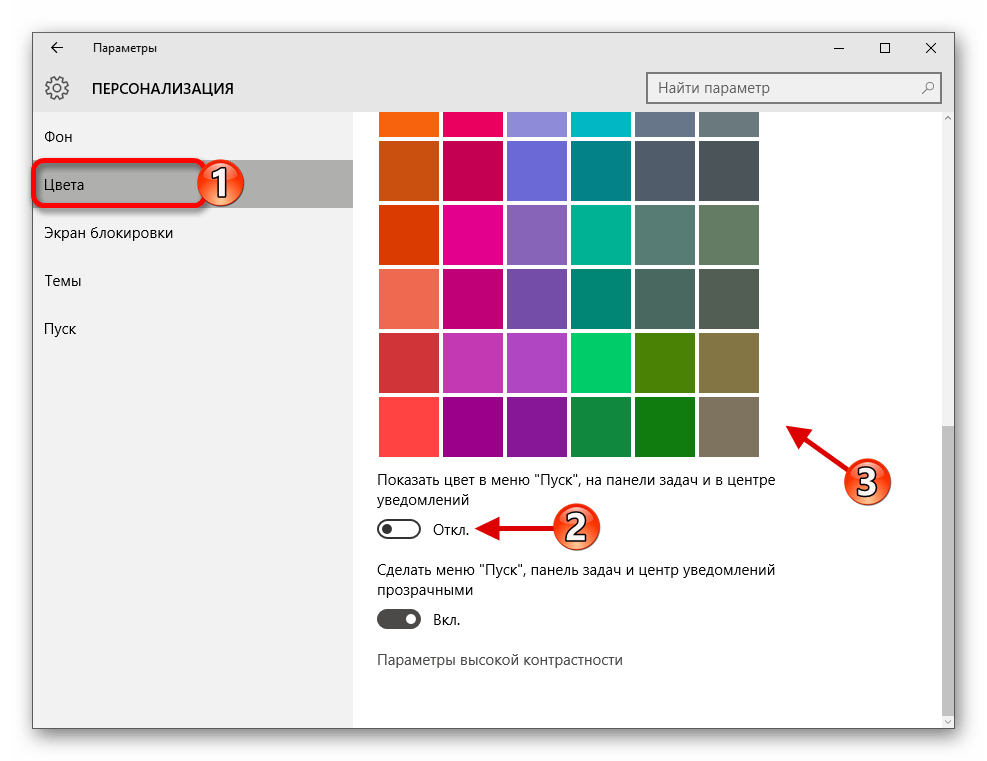Select the olive-brown swatch in bottom row

tap(728, 426)
